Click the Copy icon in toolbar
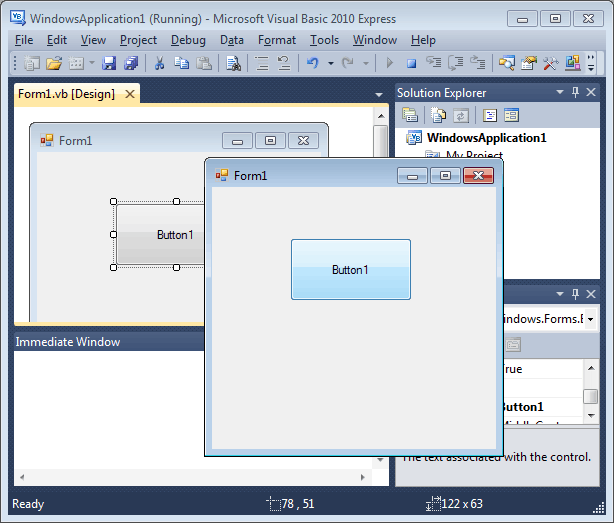 tap(181, 63)
